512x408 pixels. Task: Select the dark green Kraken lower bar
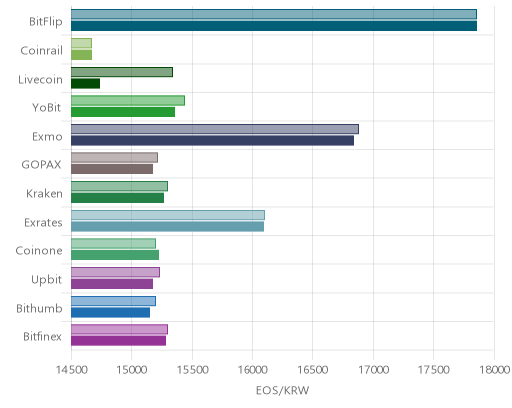(x=117, y=198)
